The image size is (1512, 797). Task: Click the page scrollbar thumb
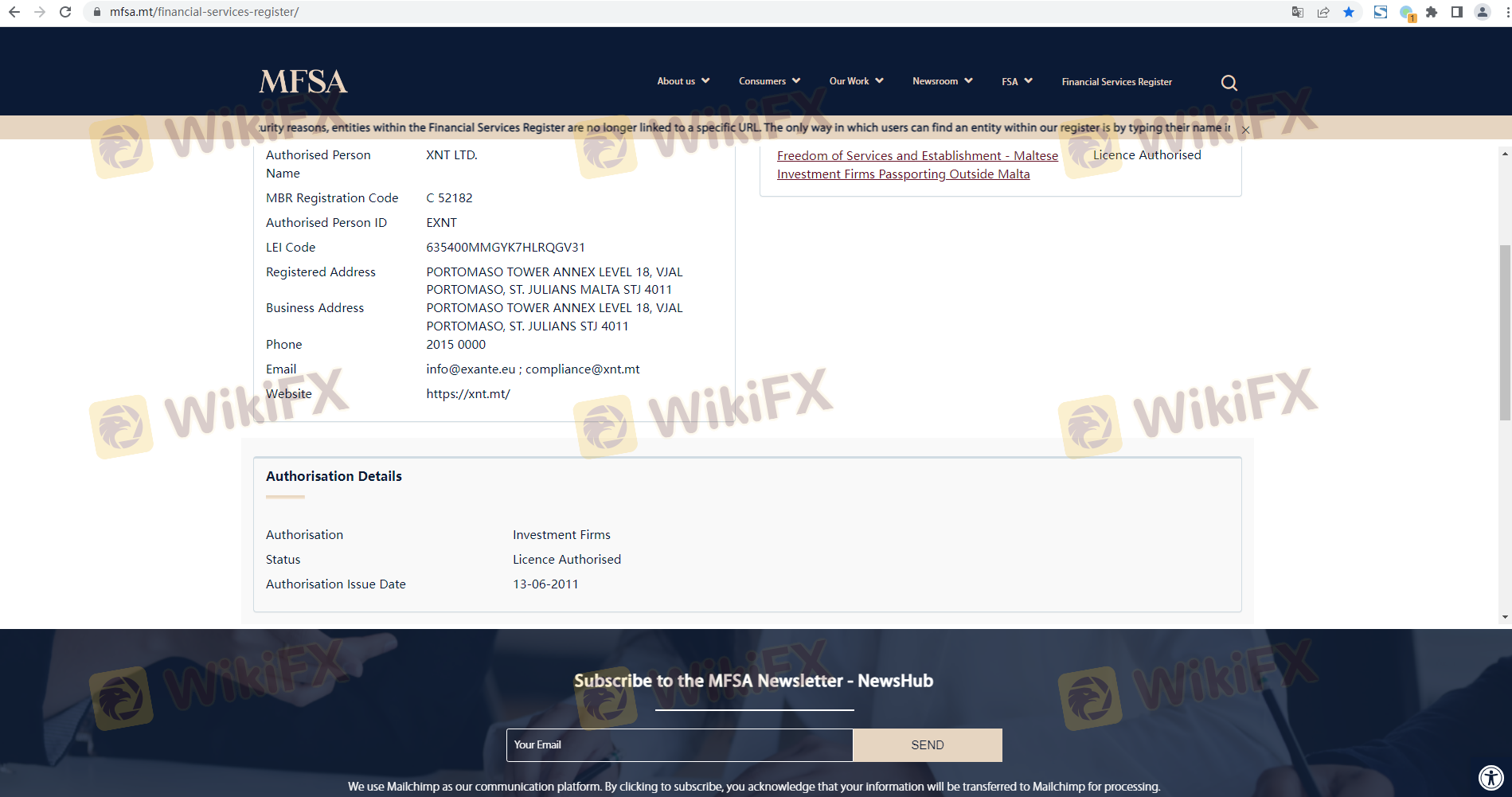pyautogui.click(x=1505, y=333)
